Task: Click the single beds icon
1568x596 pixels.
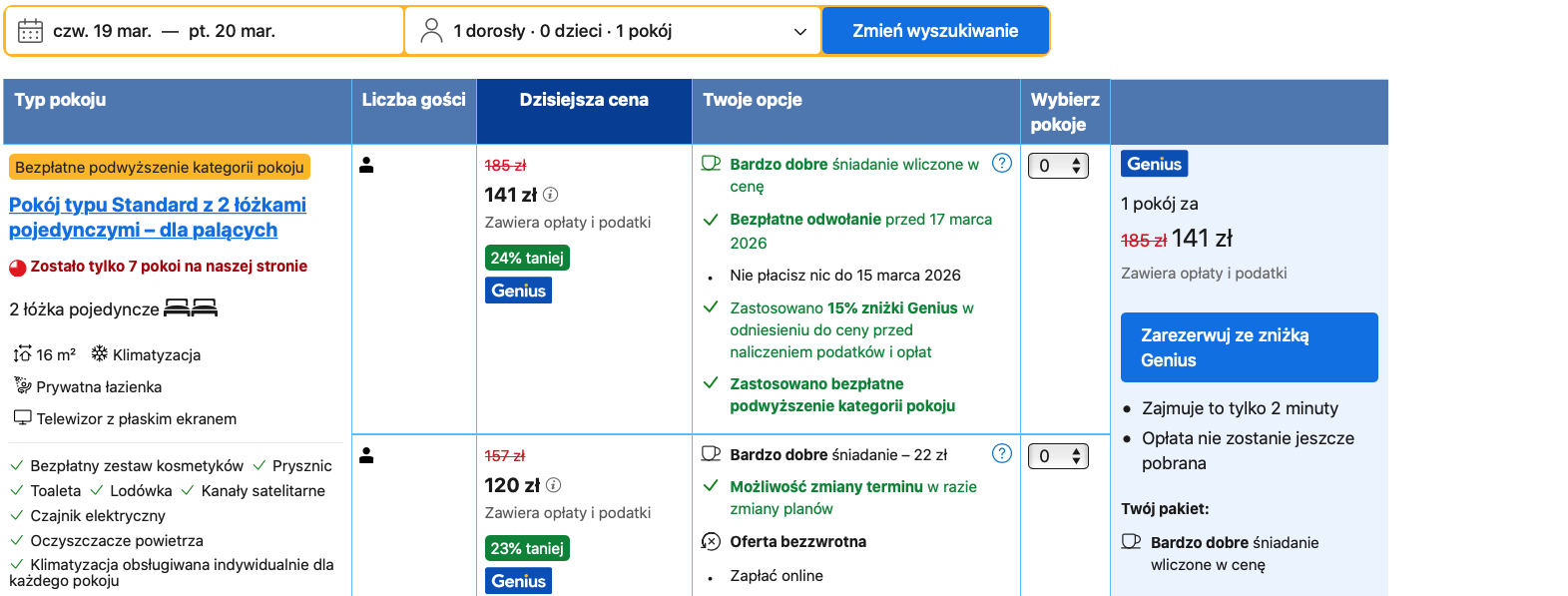Action: [x=191, y=308]
